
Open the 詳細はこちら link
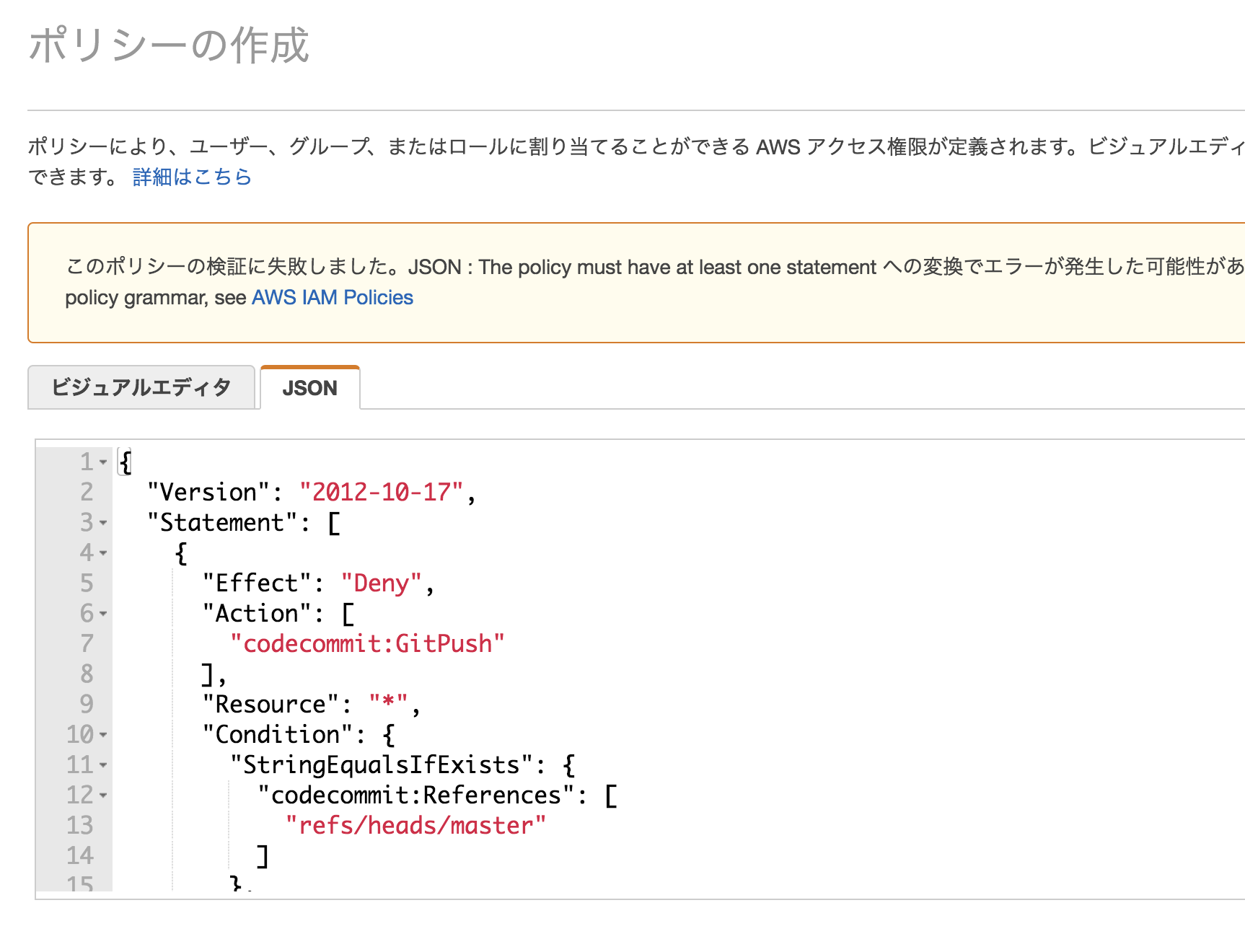coord(190,177)
